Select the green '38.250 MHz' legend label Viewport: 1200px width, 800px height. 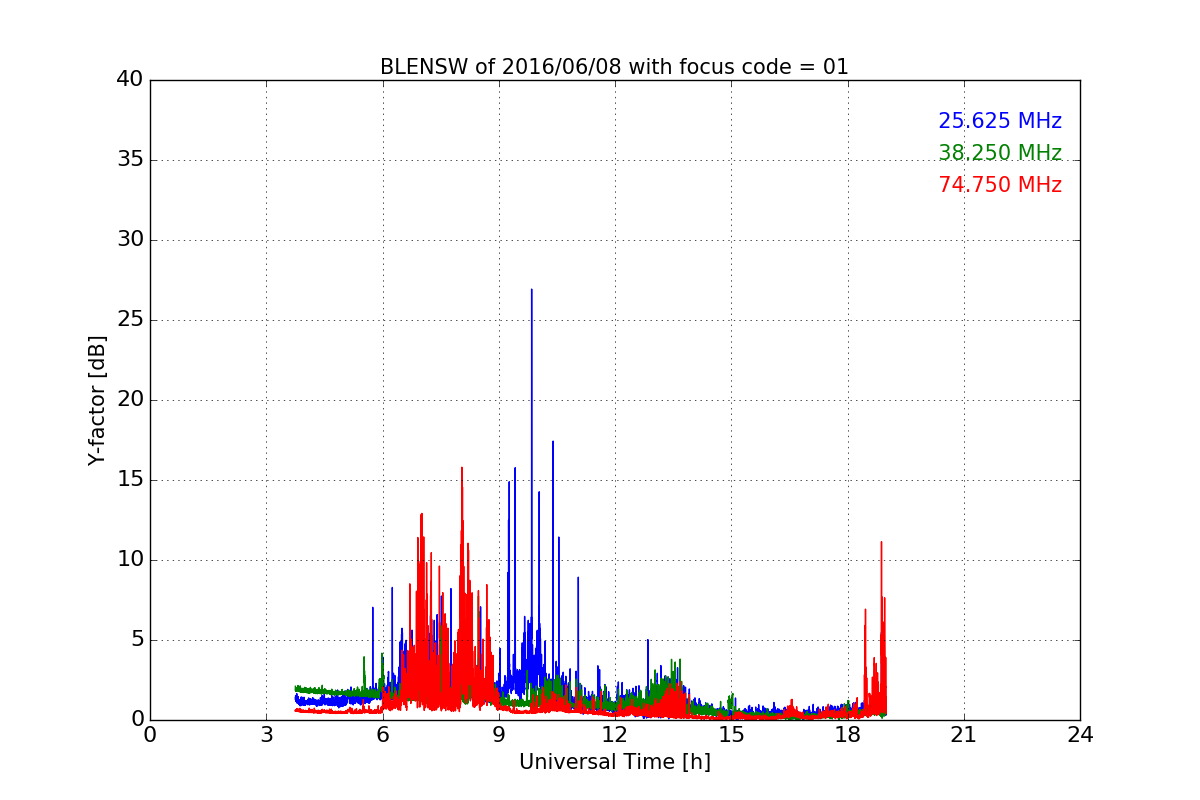click(x=1000, y=153)
